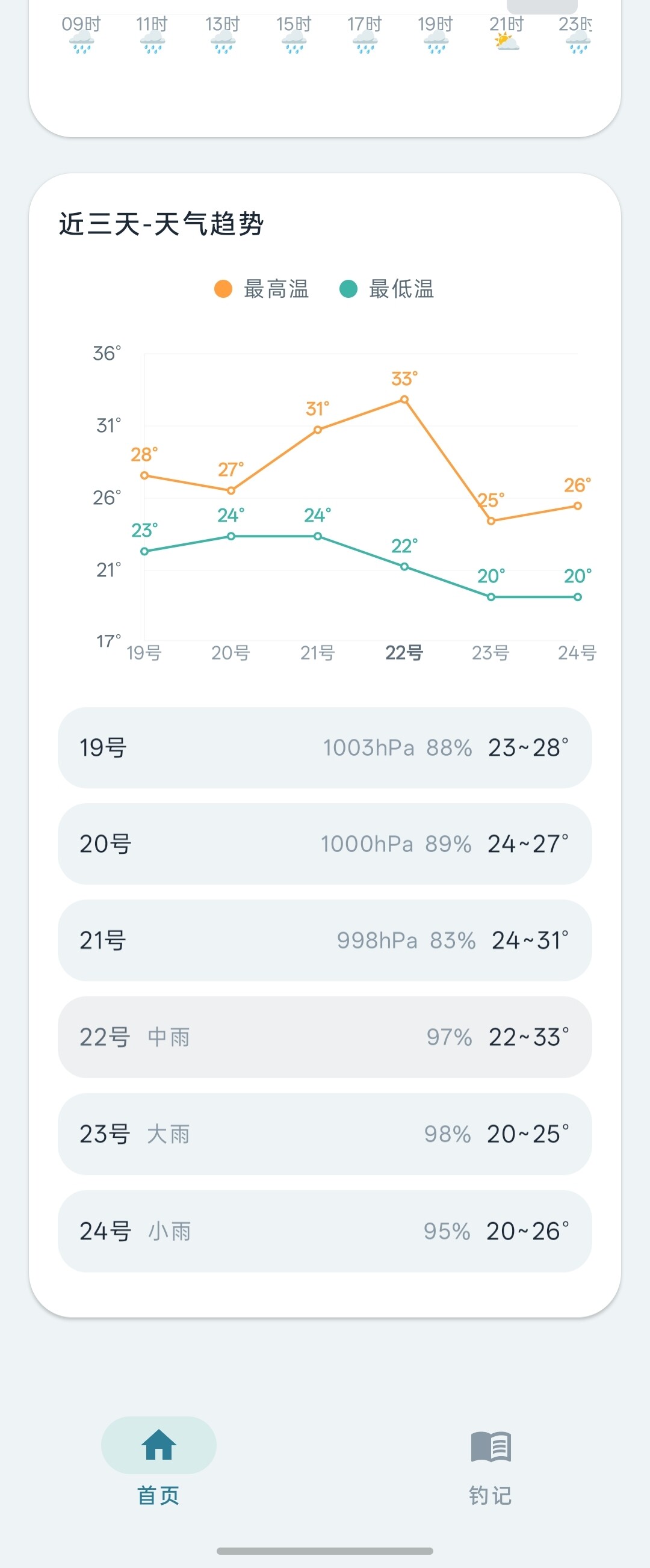Viewport: 650px width, 1568px height.
Task: Tap the 11时 rain cloud icon
Action: 152,43
